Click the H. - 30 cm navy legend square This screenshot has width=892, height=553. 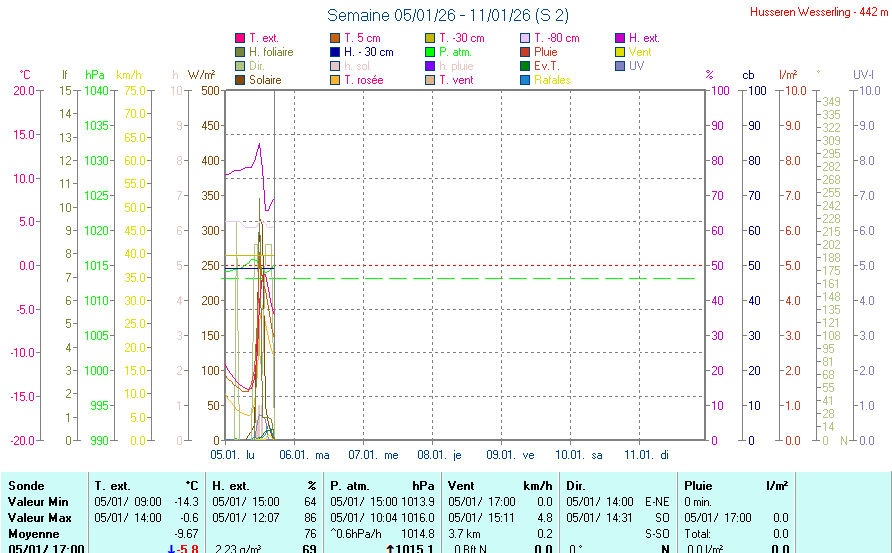[x=335, y=52]
